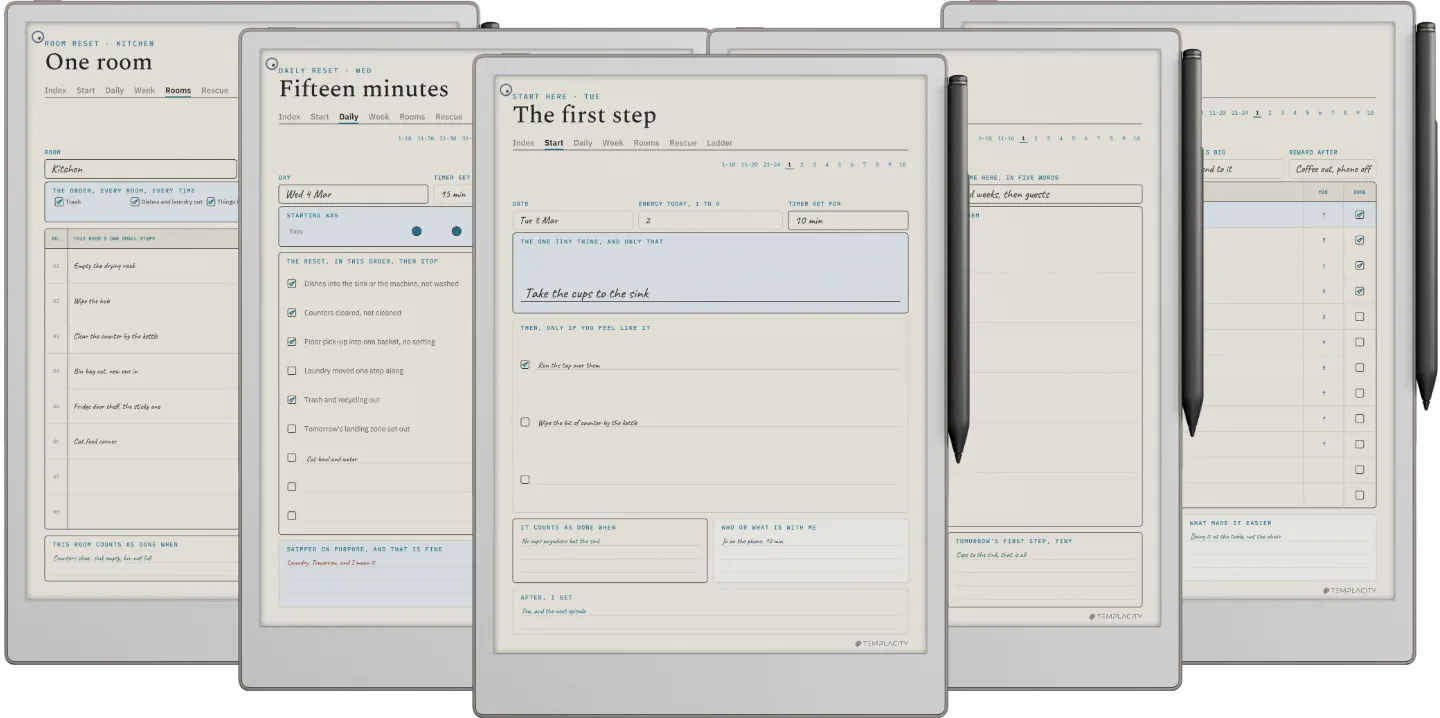The height and width of the screenshot is (718, 1440).
Task: Check 'Wipe the bit of counter by the kettle'
Action: [525, 422]
